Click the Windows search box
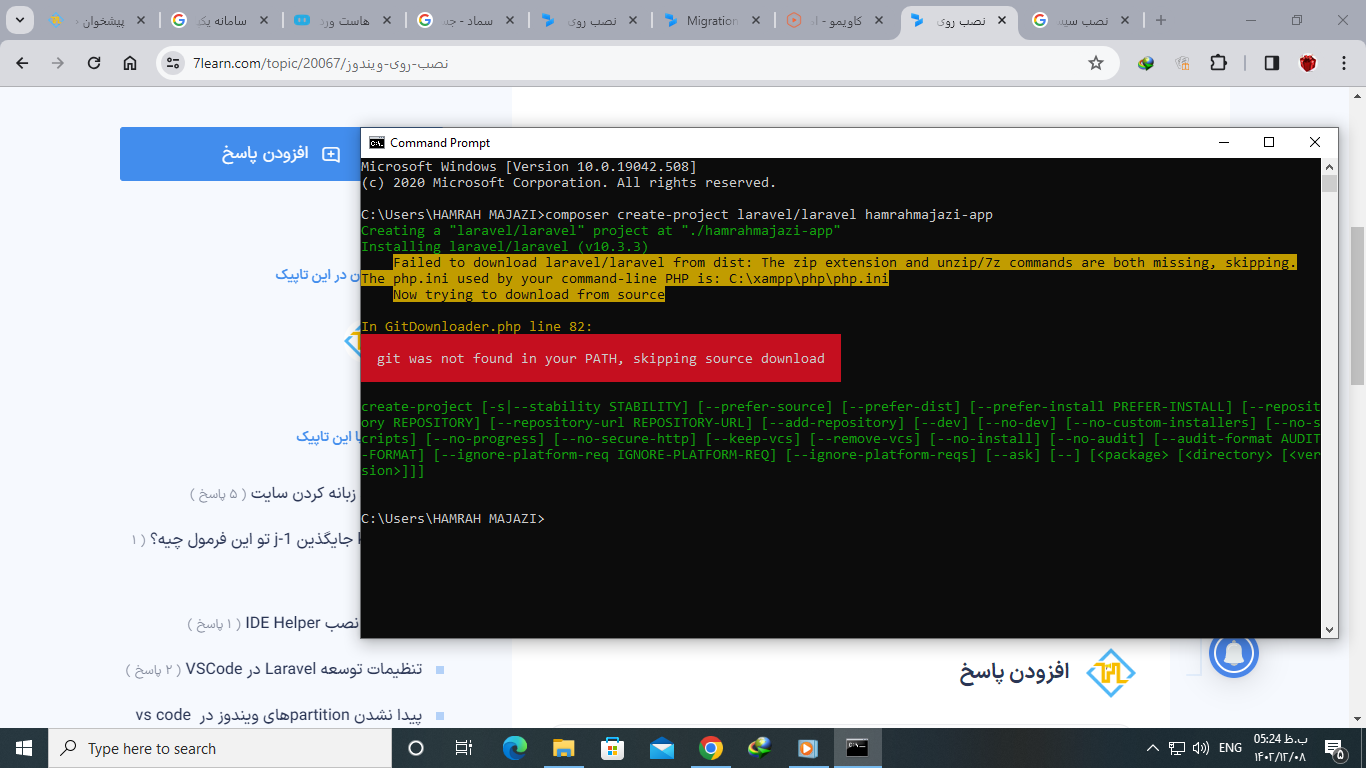 pos(220,748)
